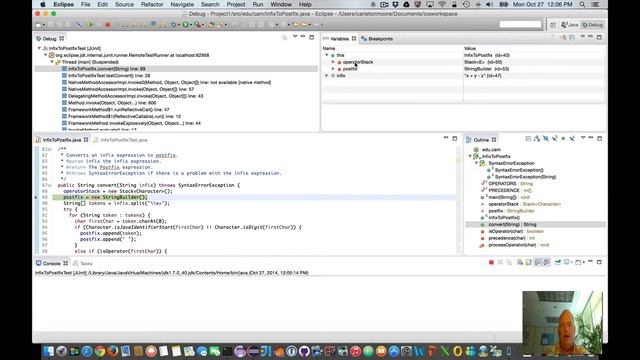This screenshot has width=640, height=360.
Task: Click the Spotlight search icon in menu bar
Action: pyautogui.click(x=582, y=4)
